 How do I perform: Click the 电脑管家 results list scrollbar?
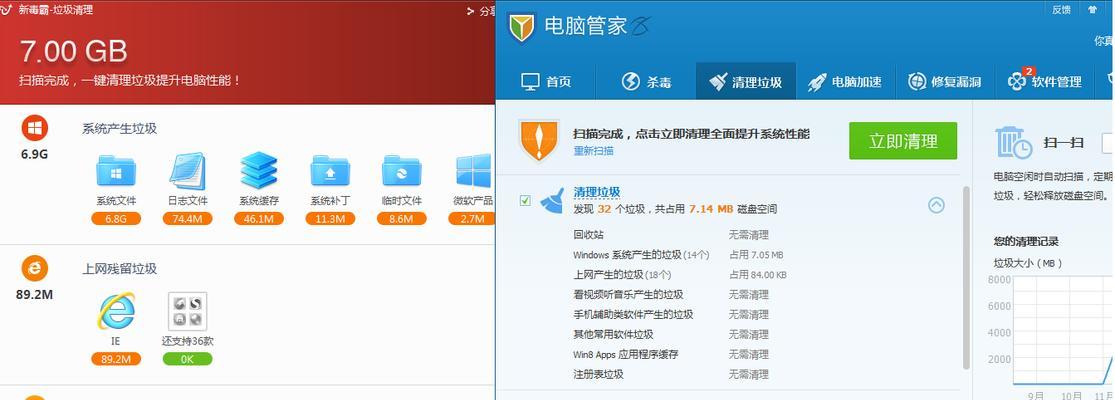[966, 277]
